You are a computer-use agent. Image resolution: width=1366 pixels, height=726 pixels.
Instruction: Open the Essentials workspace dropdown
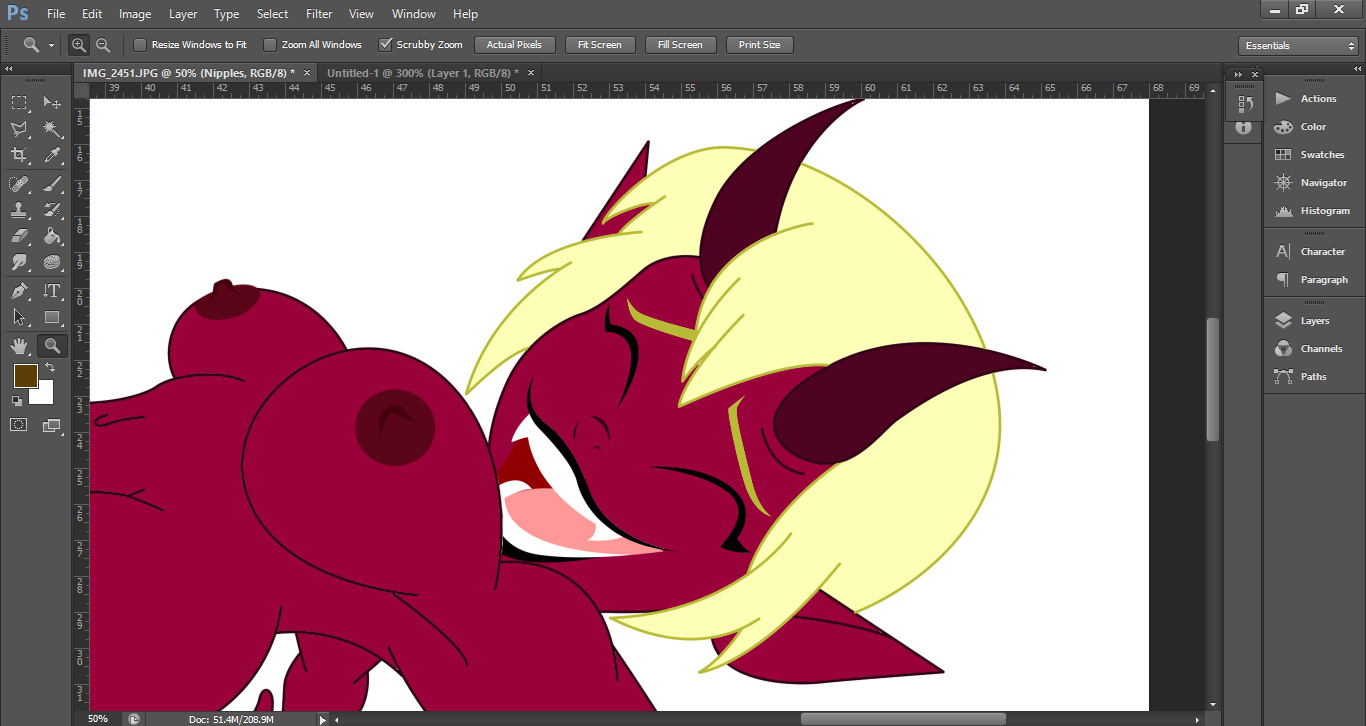coord(1298,46)
